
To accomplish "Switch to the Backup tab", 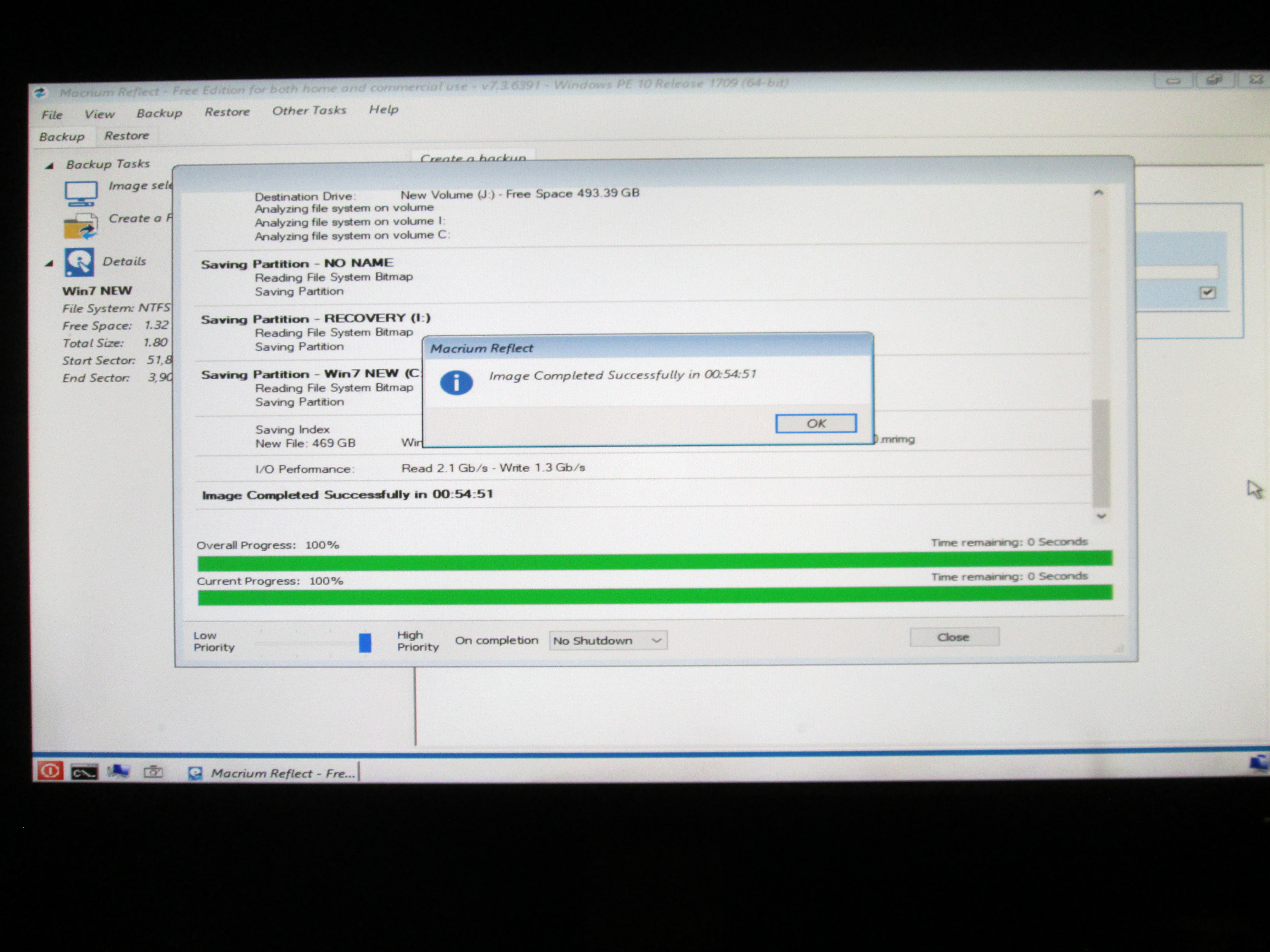I will coord(61,137).
